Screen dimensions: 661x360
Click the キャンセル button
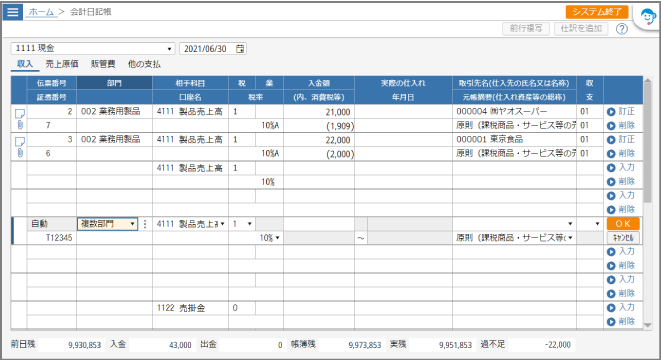[x=623, y=238]
